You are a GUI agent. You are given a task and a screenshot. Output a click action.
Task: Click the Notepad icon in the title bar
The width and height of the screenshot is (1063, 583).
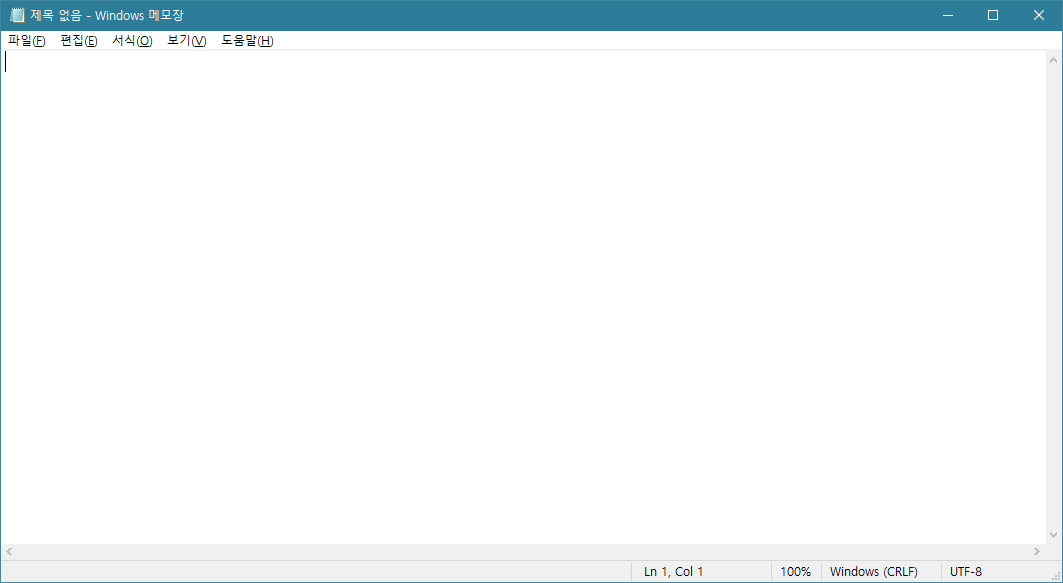(16, 15)
